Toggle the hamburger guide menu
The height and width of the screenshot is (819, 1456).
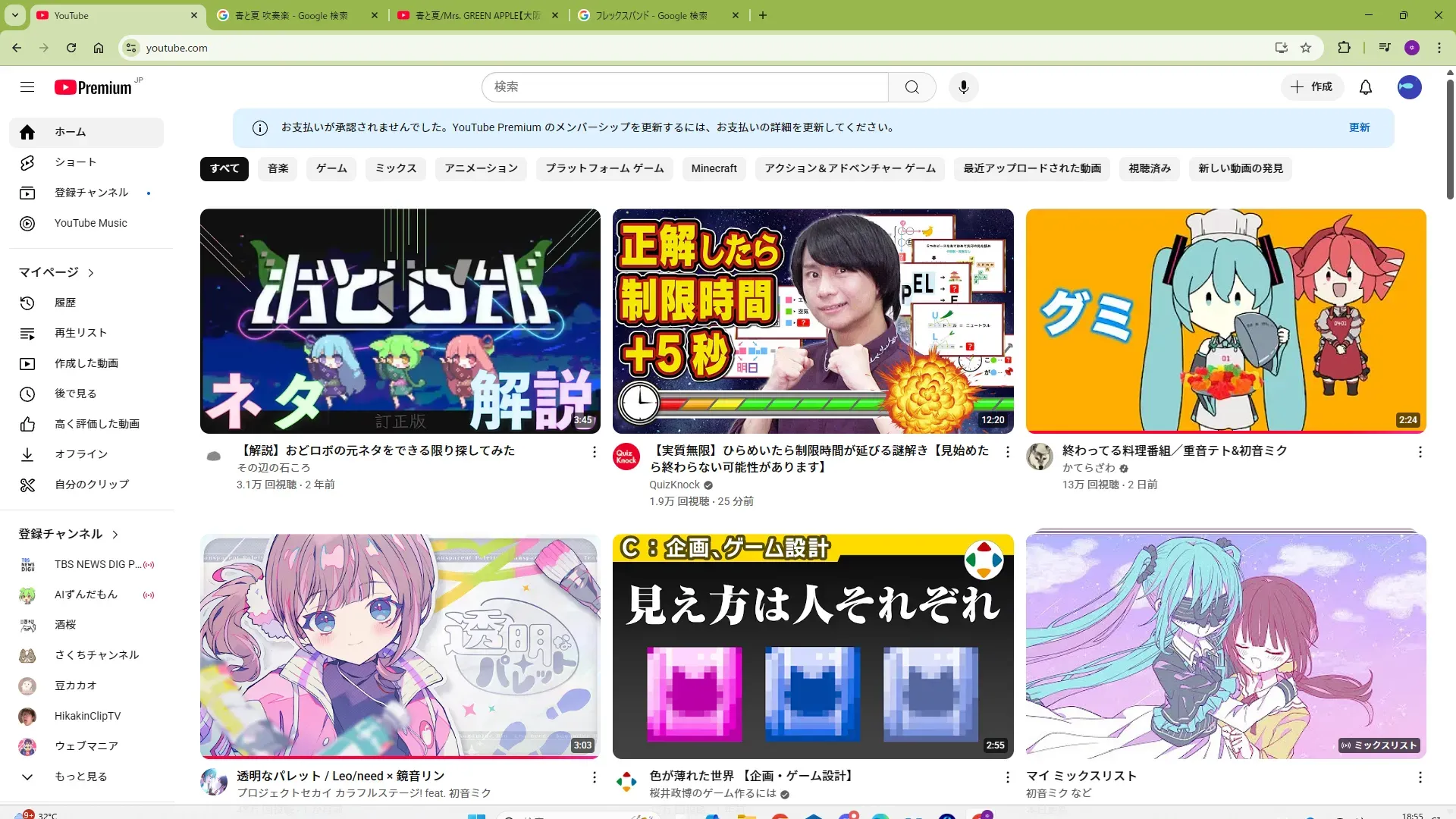point(27,87)
